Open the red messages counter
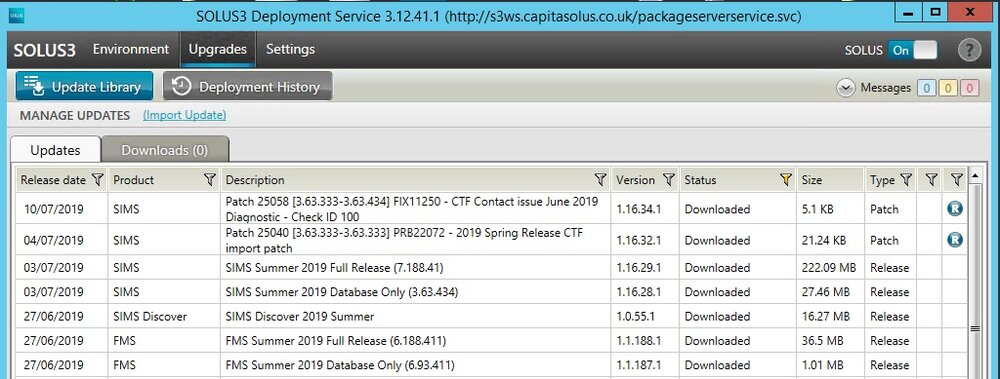This screenshot has width=1000, height=379. tap(969, 88)
